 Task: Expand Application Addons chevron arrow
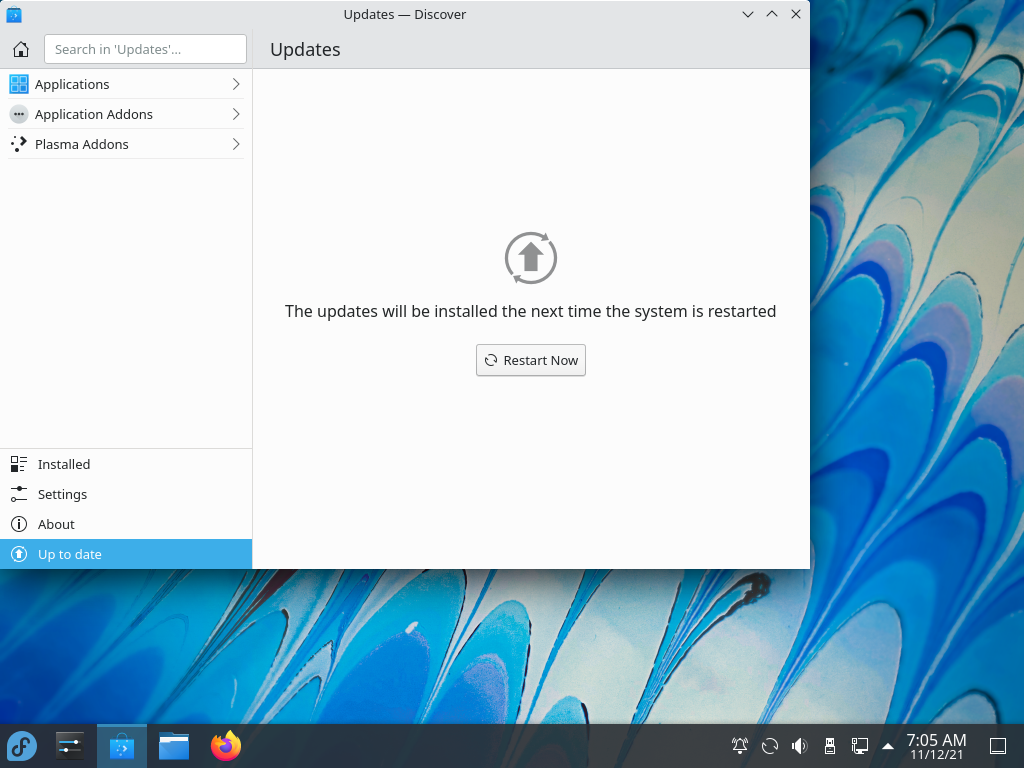236,114
